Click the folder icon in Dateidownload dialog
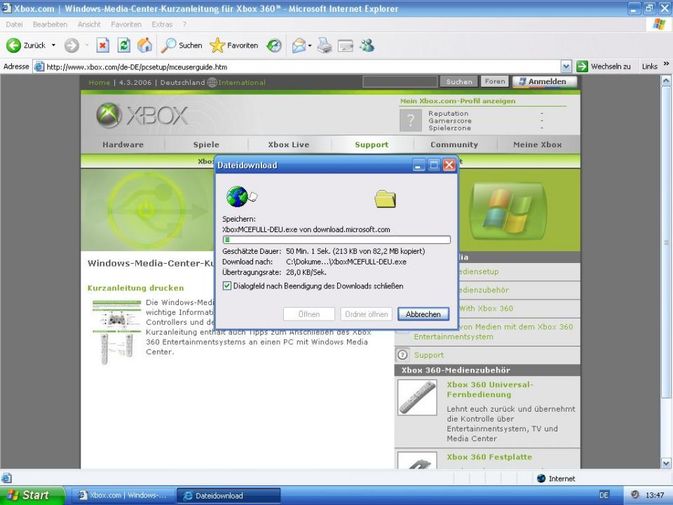The image size is (673, 505). (385, 198)
